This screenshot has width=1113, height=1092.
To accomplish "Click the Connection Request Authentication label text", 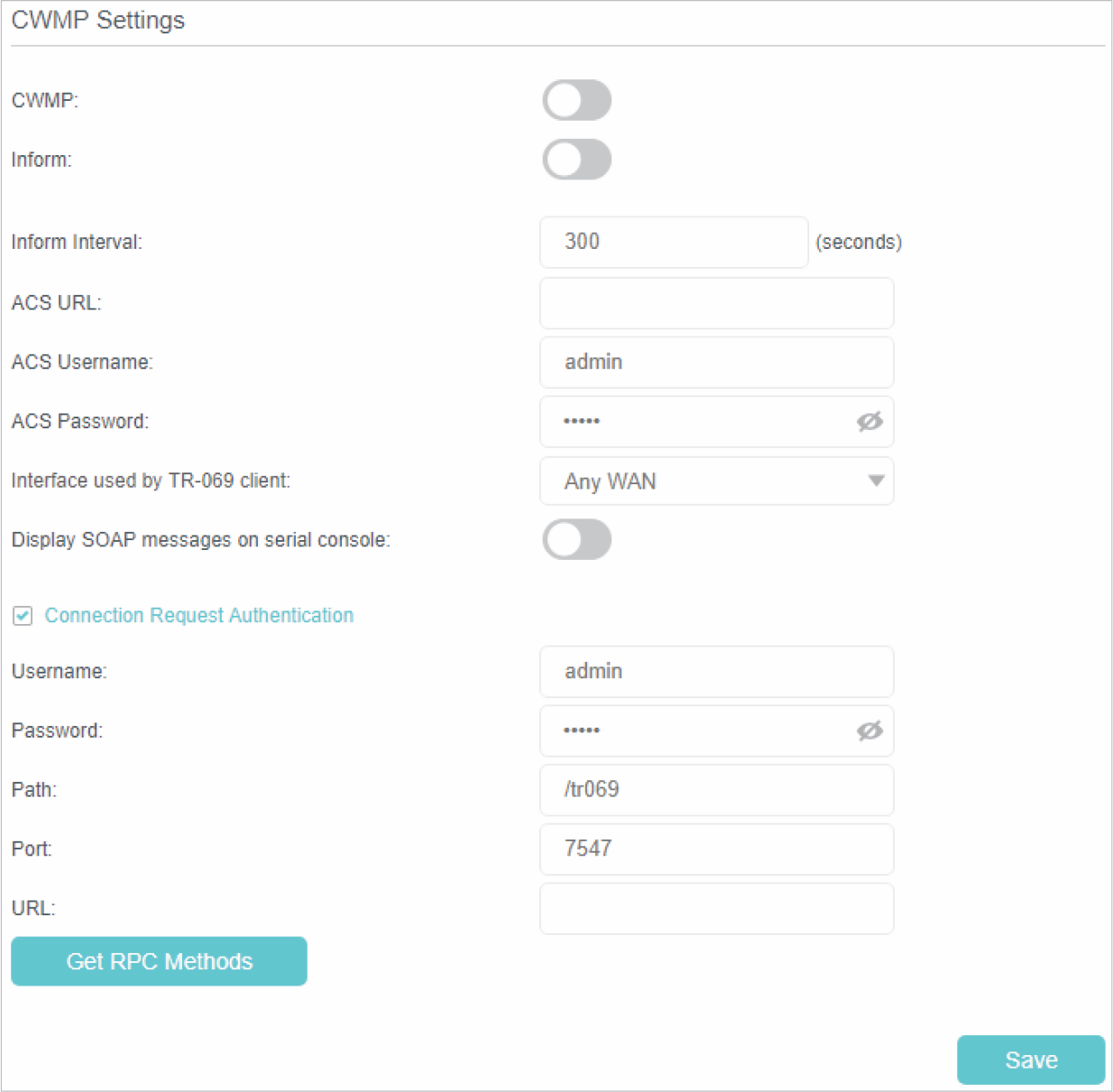I will pos(198,616).
